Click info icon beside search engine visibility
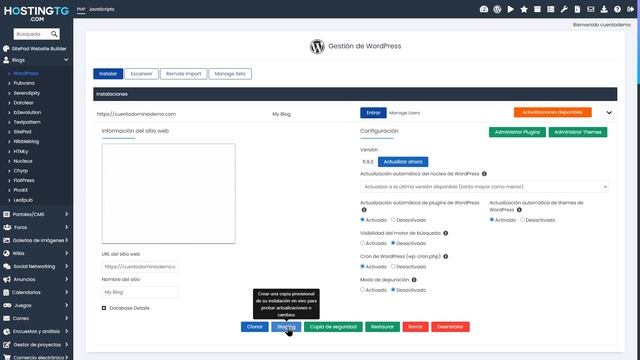 [446, 233]
